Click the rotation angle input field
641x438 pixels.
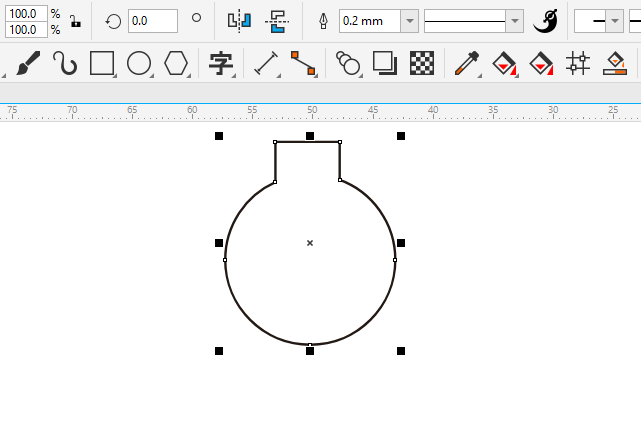(x=153, y=20)
